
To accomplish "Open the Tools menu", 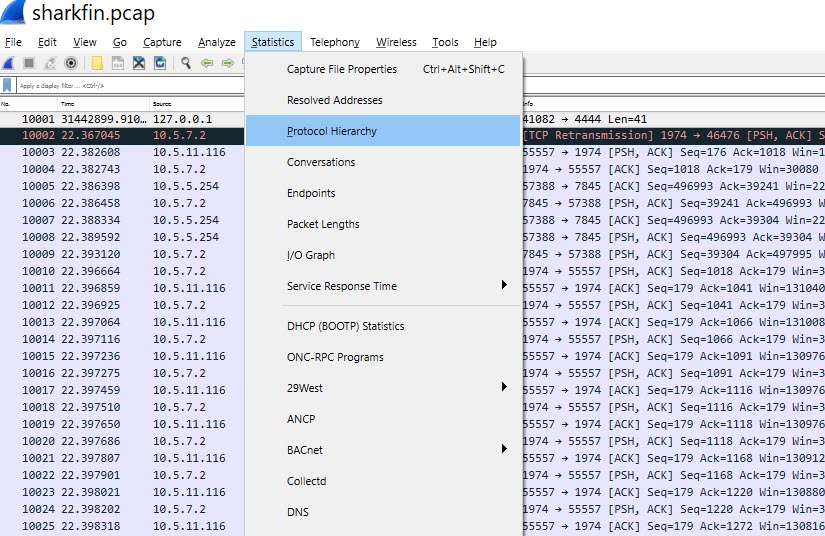I will click(445, 42).
